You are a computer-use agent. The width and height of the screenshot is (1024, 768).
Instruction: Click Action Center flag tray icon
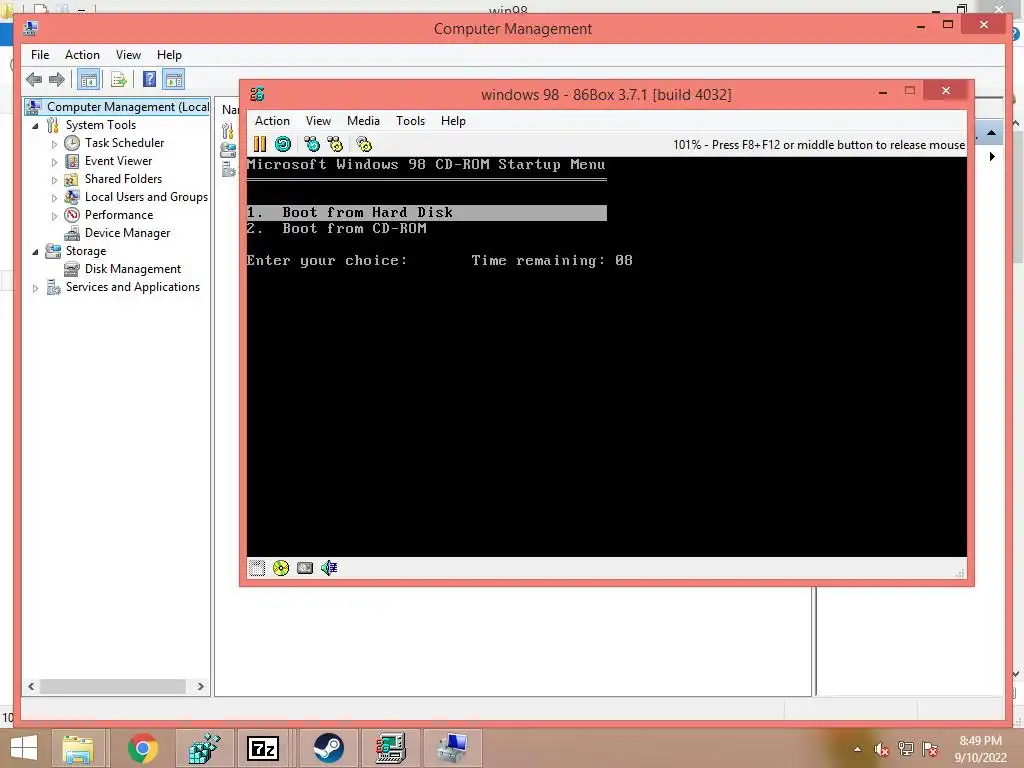point(930,749)
